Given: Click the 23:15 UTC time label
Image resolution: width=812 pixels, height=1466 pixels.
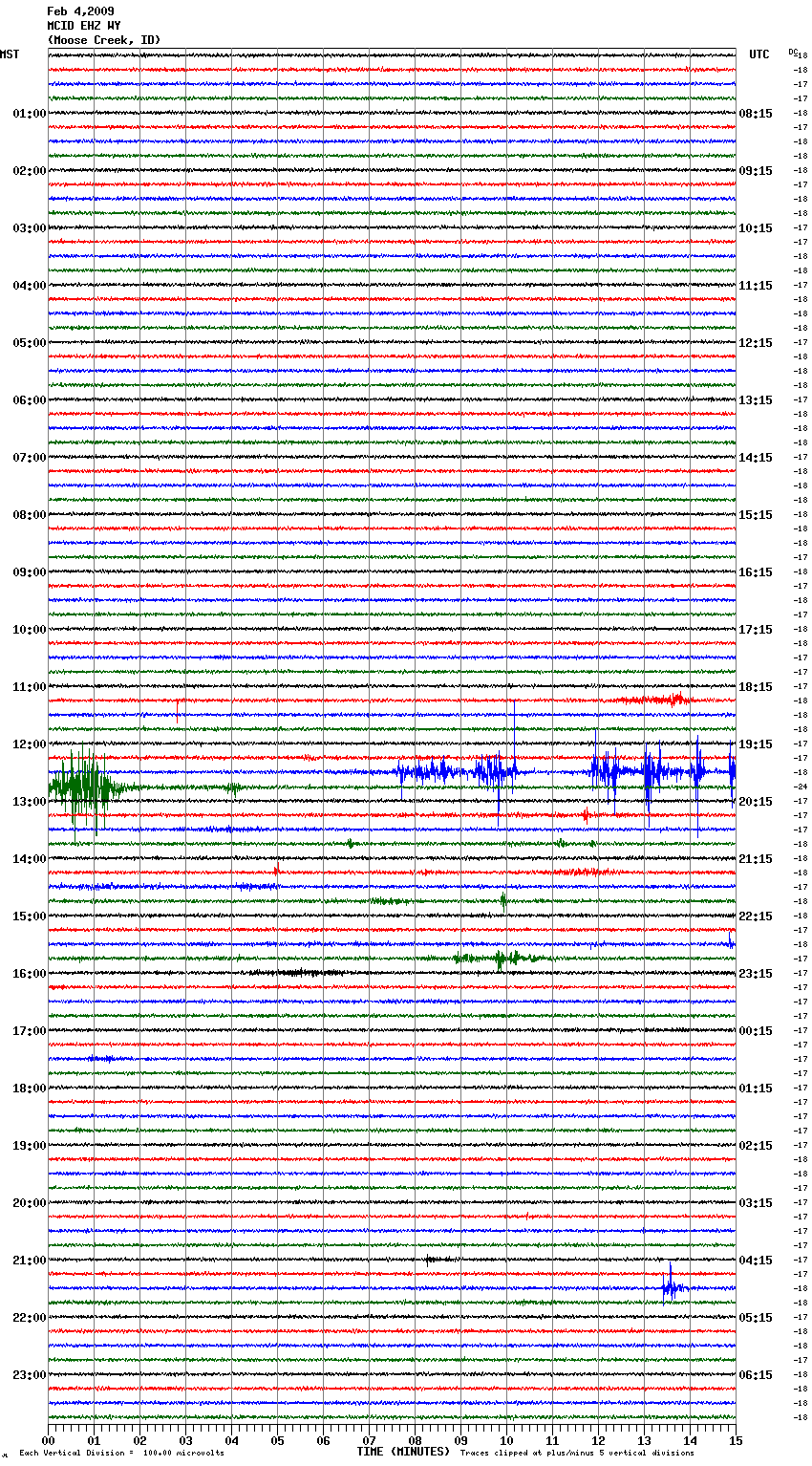Looking at the screenshot, I should 756,974.
